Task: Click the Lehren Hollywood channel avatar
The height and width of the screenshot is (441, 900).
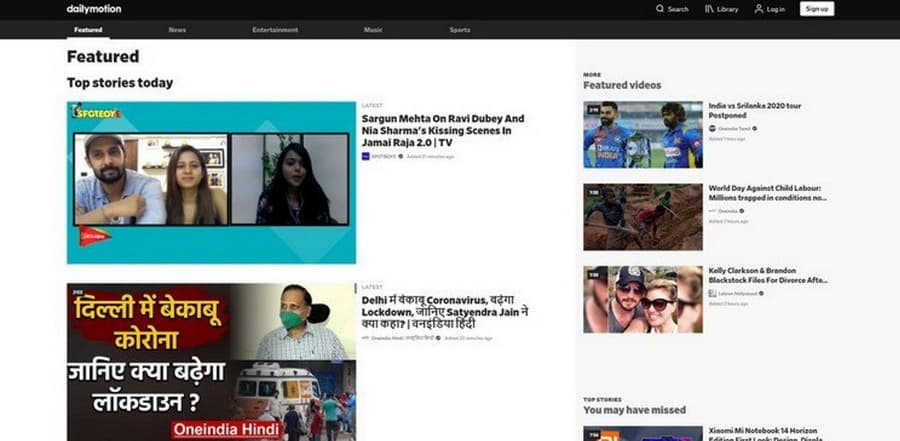Action: (x=712, y=293)
